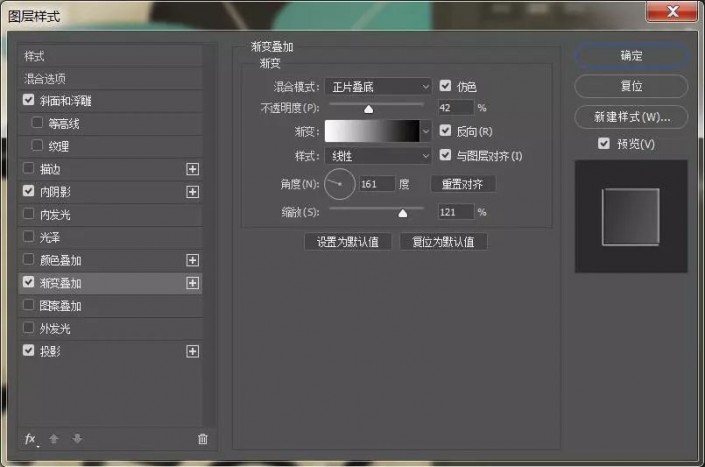705x467 pixels.
Task: Toggle the 斜面和浮雕 checkbox
Action: click(x=28, y=100)
